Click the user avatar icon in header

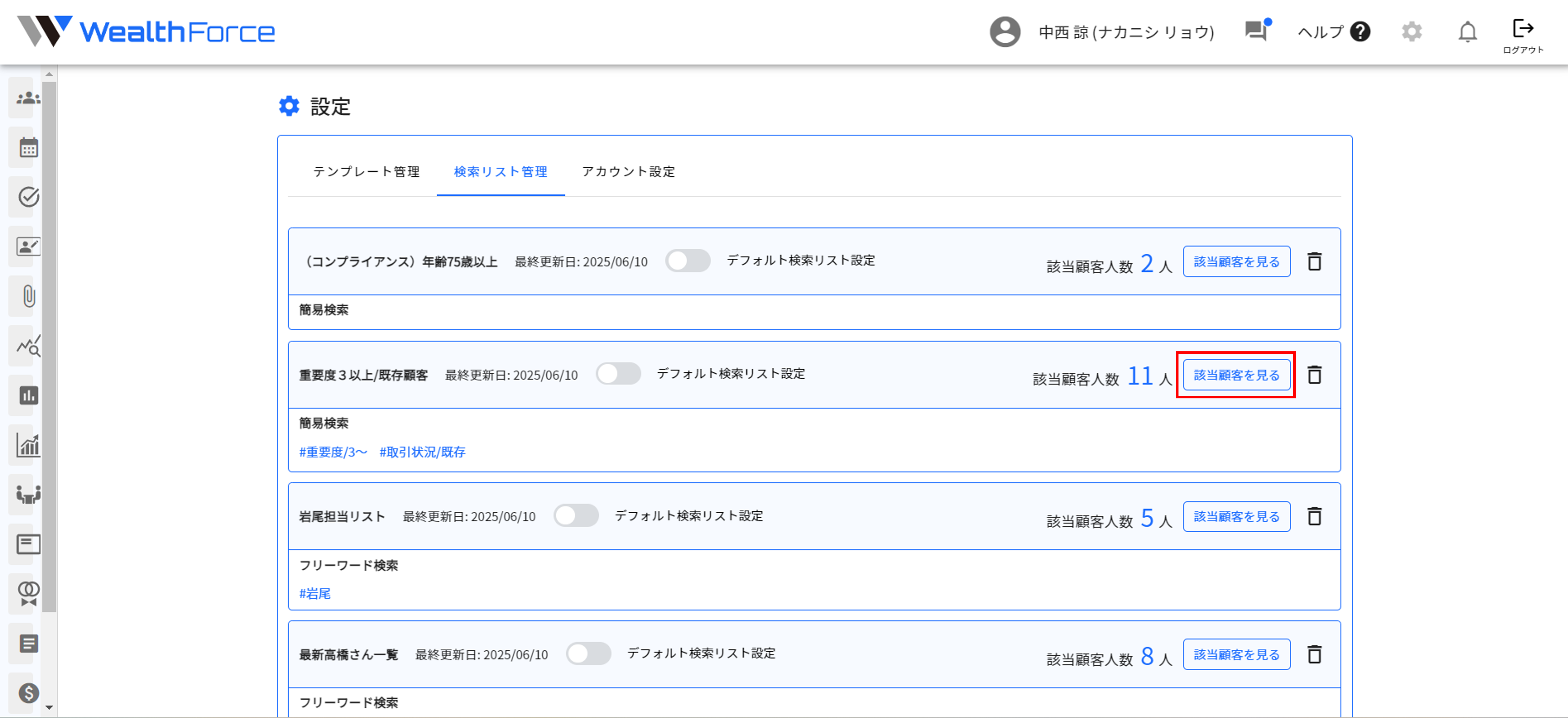1004,32
